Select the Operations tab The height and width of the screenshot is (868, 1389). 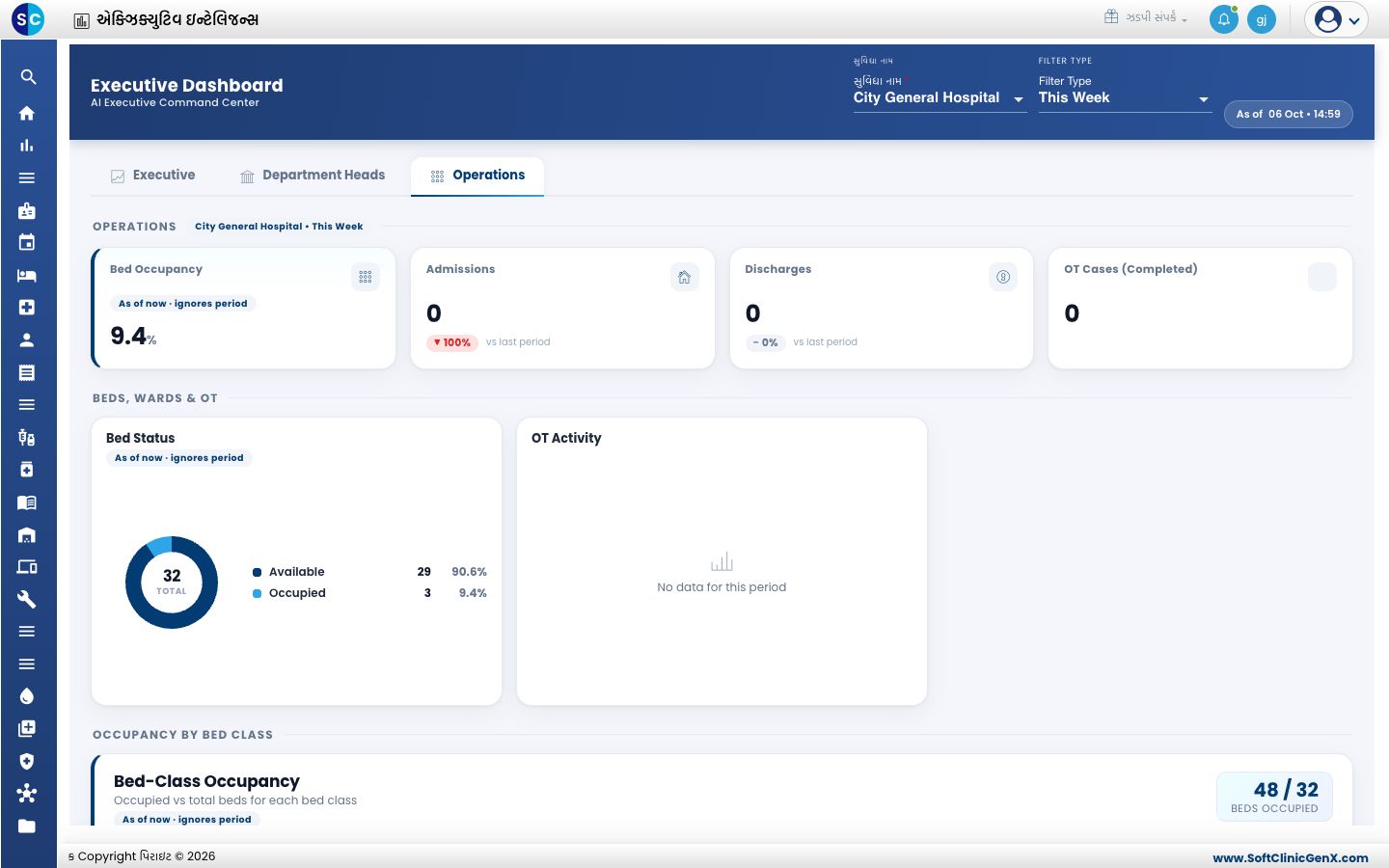(477, 176)
